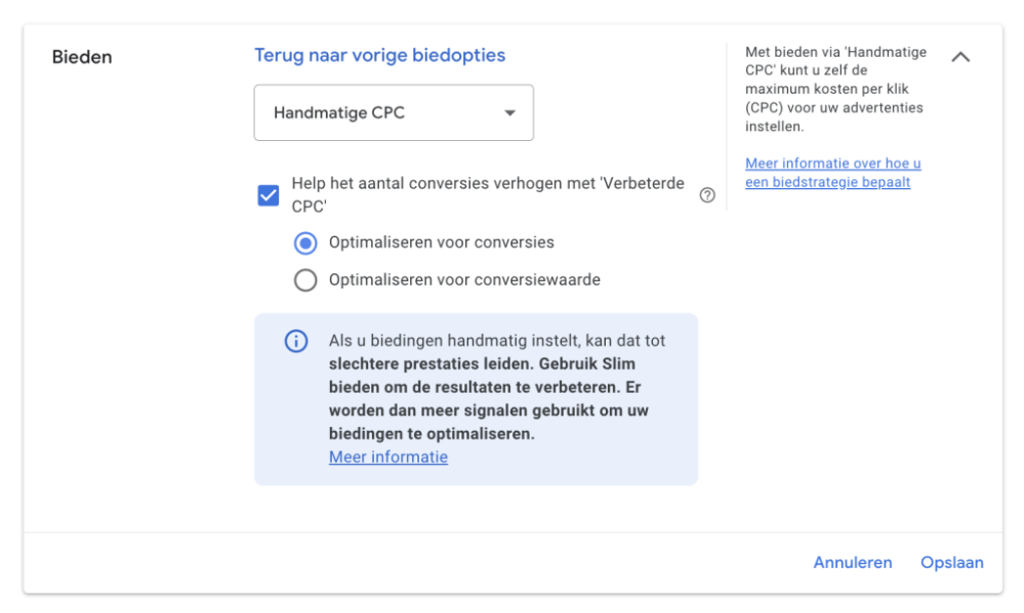Click Opslaan to save bidding
Screen dimensions: 1024x613
tap(951, 562)
